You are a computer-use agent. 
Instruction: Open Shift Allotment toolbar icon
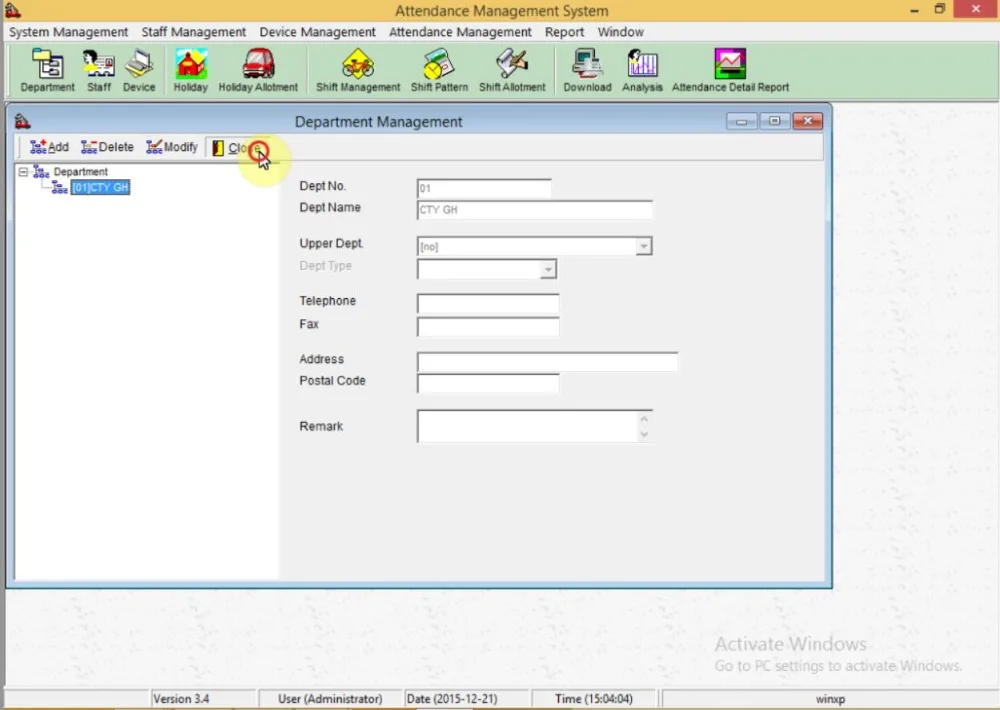pyautogui.click(x=512, y=70)
